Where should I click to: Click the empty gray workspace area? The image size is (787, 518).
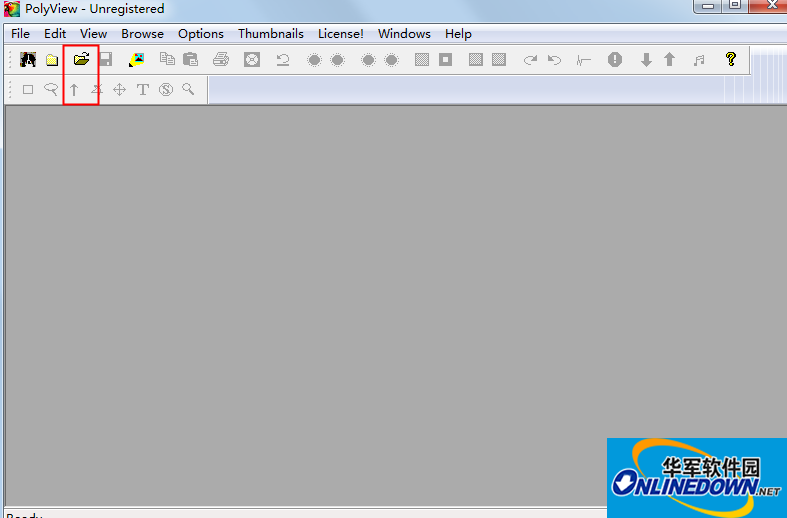pyautogui.click(x=350, y=300)
